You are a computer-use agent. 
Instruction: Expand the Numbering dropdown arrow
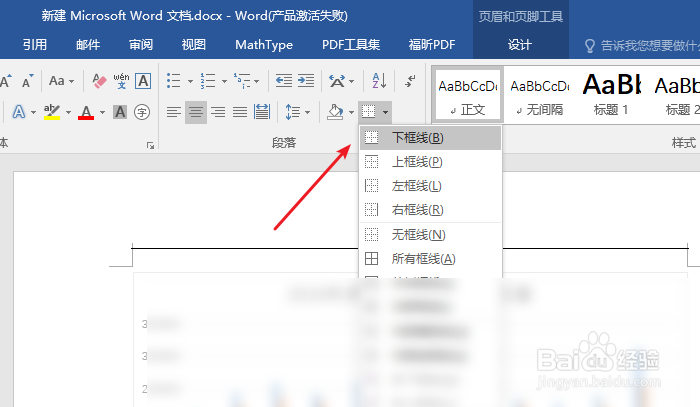click(x=224, y=82)
